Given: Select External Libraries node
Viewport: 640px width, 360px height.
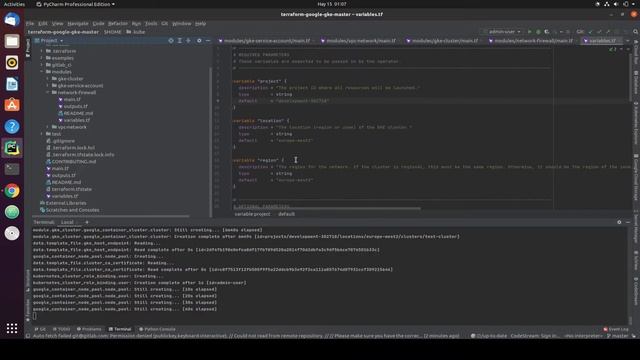Looking at the screenshot, I should (66, 203).
